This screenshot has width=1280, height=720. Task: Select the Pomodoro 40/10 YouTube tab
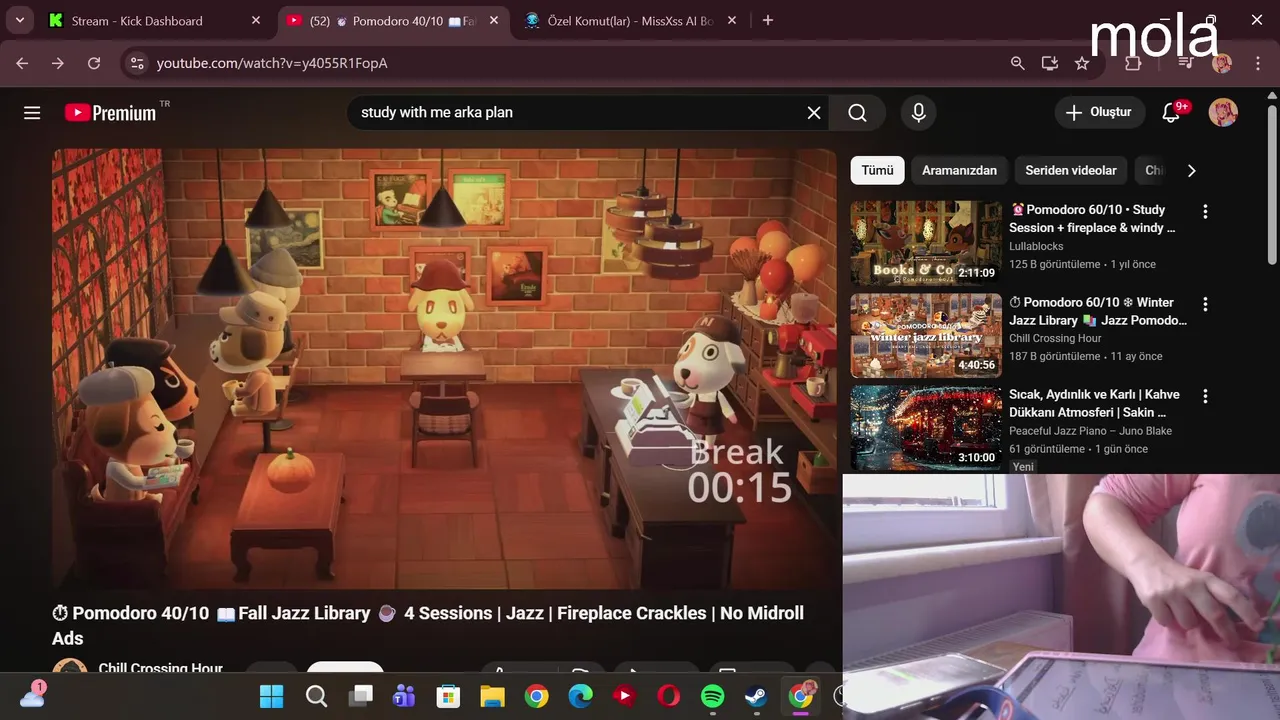392,20
